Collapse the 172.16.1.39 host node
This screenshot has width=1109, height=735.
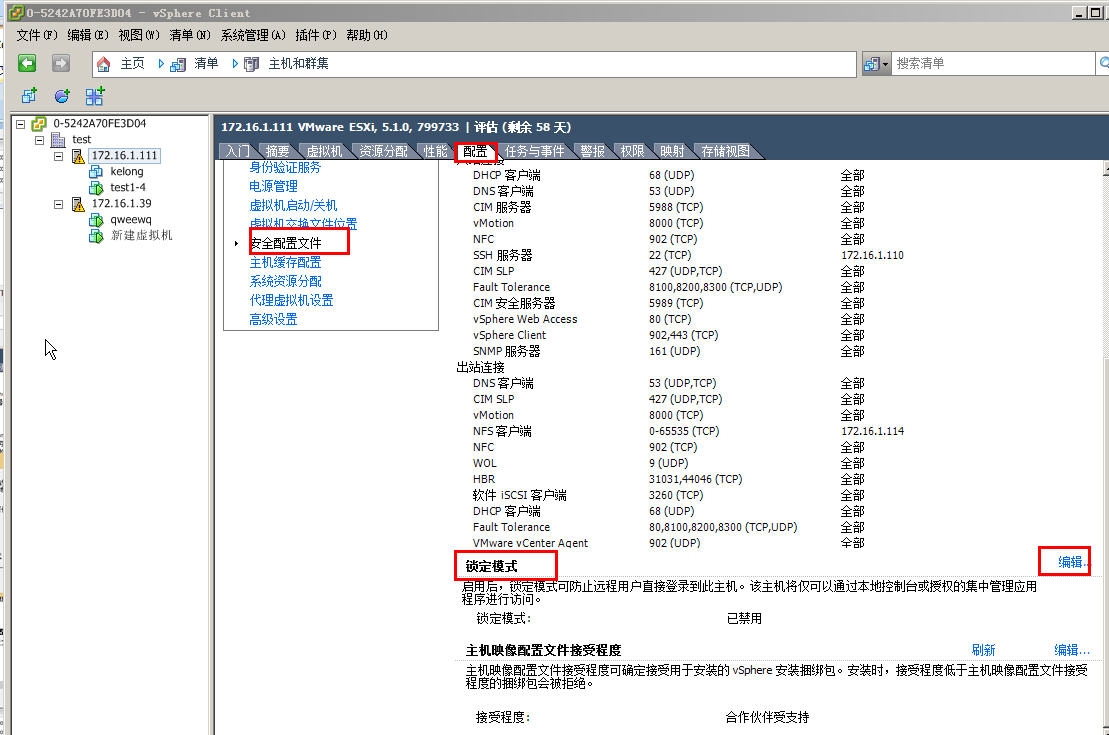click(59, 204)
